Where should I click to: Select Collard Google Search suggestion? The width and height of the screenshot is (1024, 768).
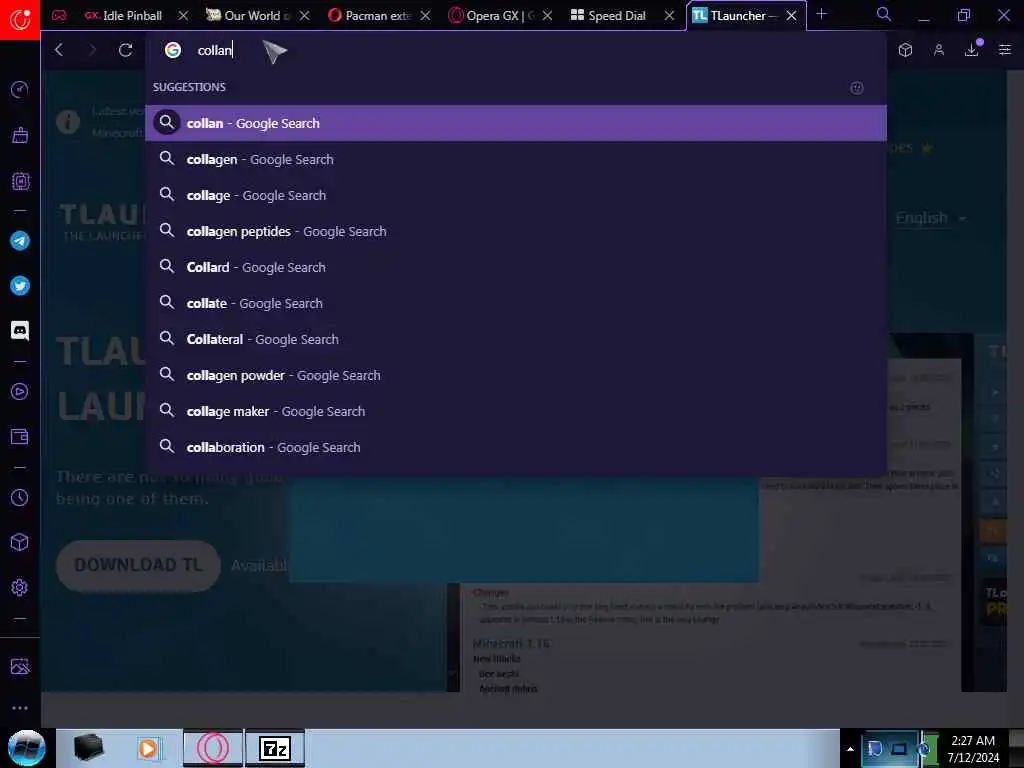coord(515,266)
